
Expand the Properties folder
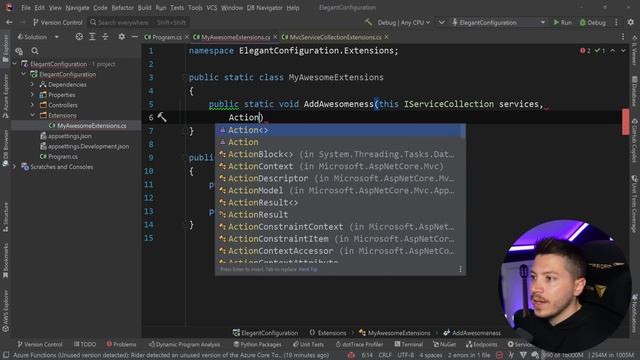point(33,95)
